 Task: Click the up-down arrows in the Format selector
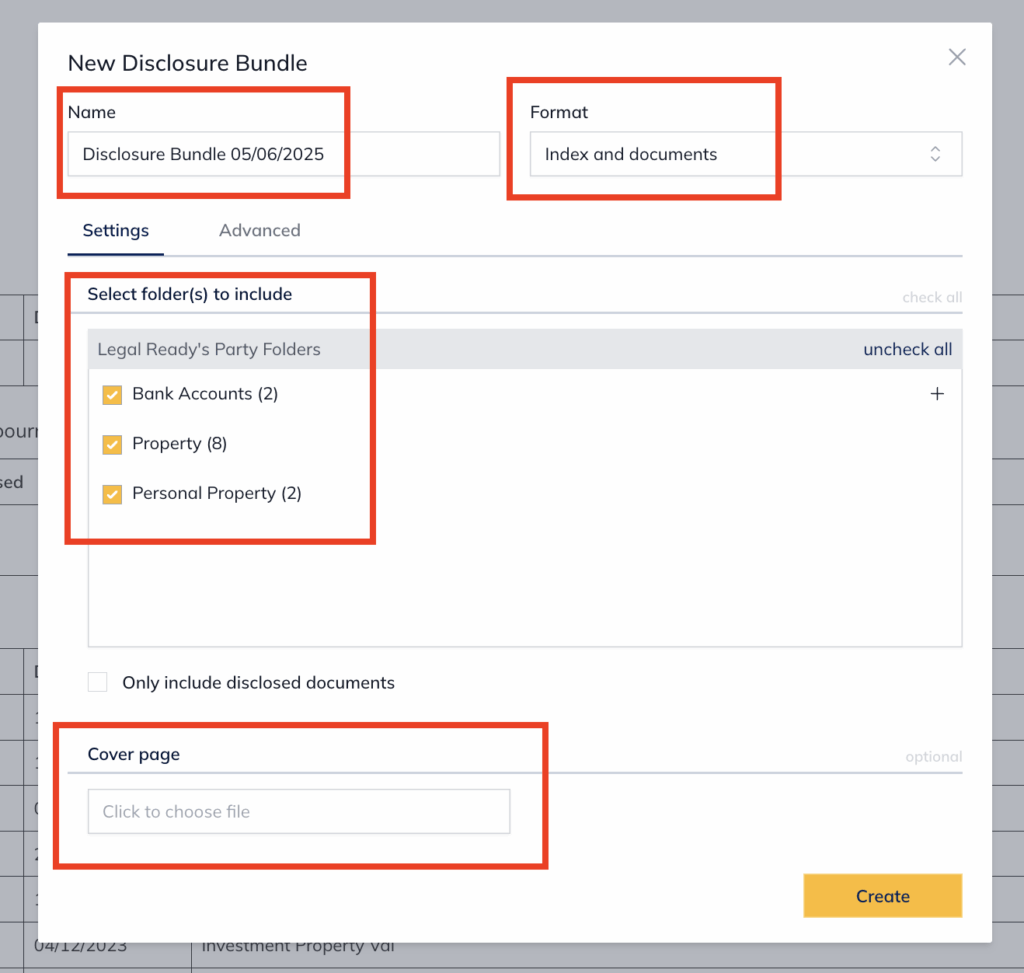coord(935,154)
